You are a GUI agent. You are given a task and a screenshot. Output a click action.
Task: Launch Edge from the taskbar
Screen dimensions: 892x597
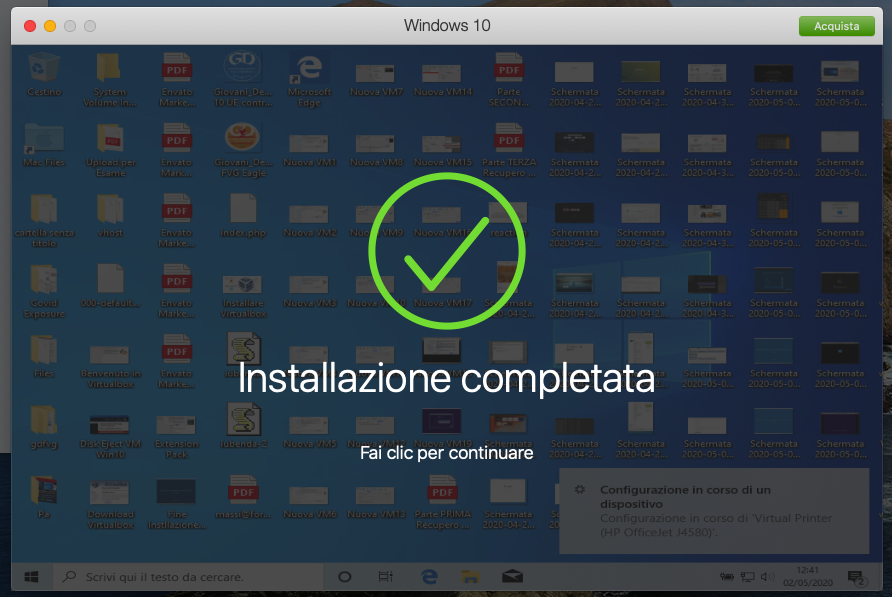(429, 577)
